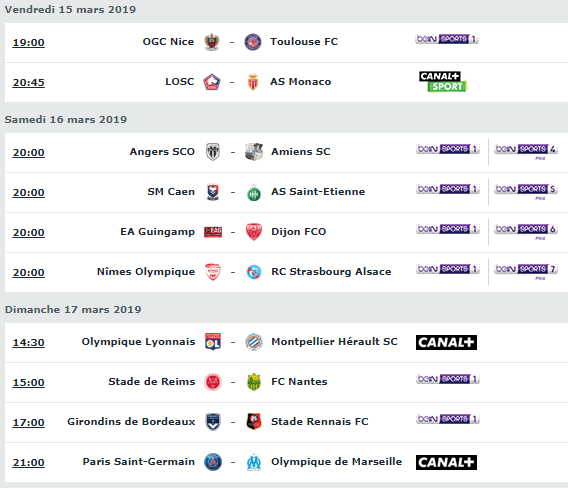568x488 pixels.
Task: Click the FC Nantes club crest
Action: [x=254, y=382]
